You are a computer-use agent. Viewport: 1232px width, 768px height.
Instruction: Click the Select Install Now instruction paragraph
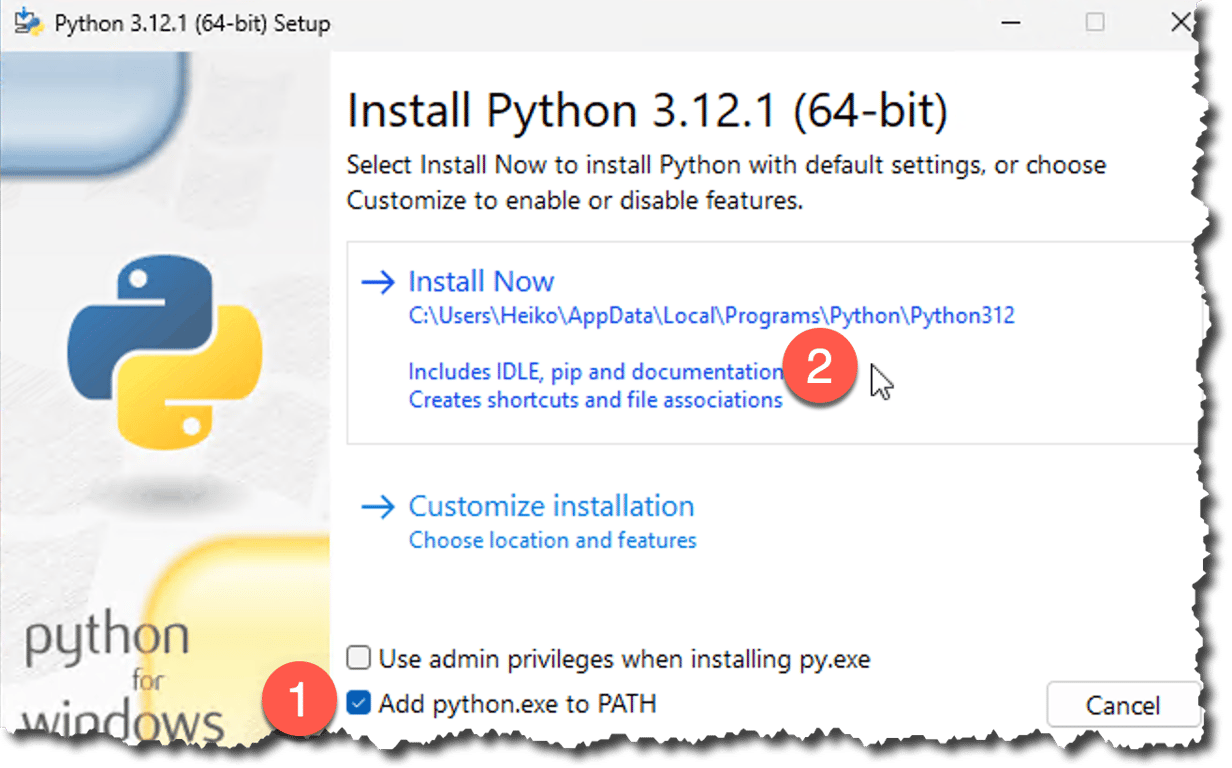pyautogui.click(x=726, y=182)
